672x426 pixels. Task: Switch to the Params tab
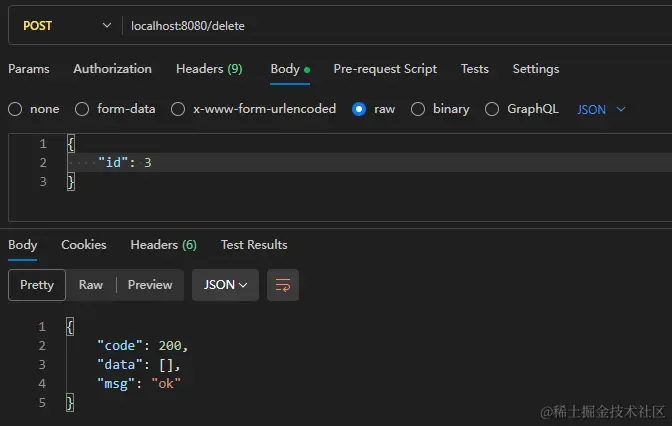pyautogui.click(x=29, y=69)
